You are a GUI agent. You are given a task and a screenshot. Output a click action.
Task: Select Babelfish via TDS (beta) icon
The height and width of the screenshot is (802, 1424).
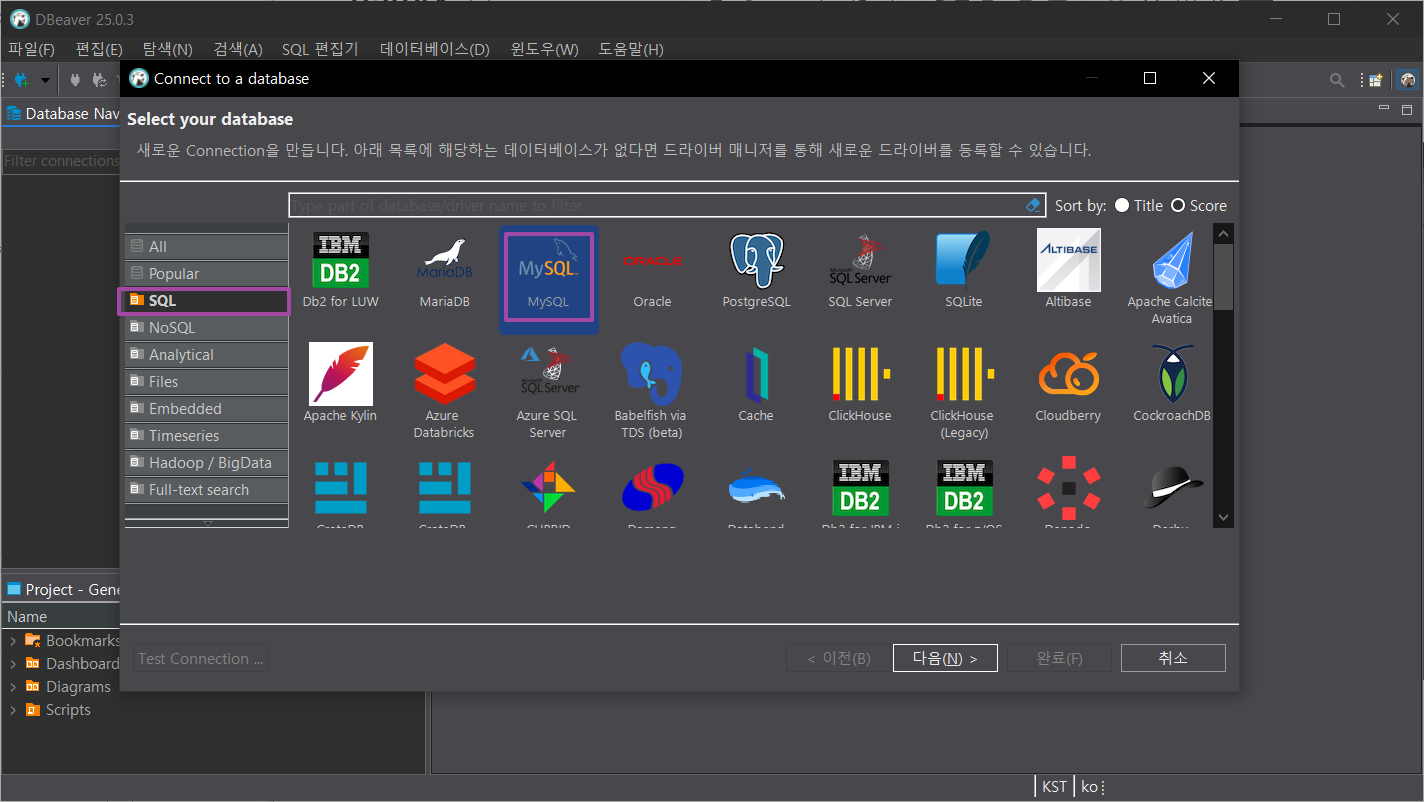pyautogui.click(x=652, y=373)
